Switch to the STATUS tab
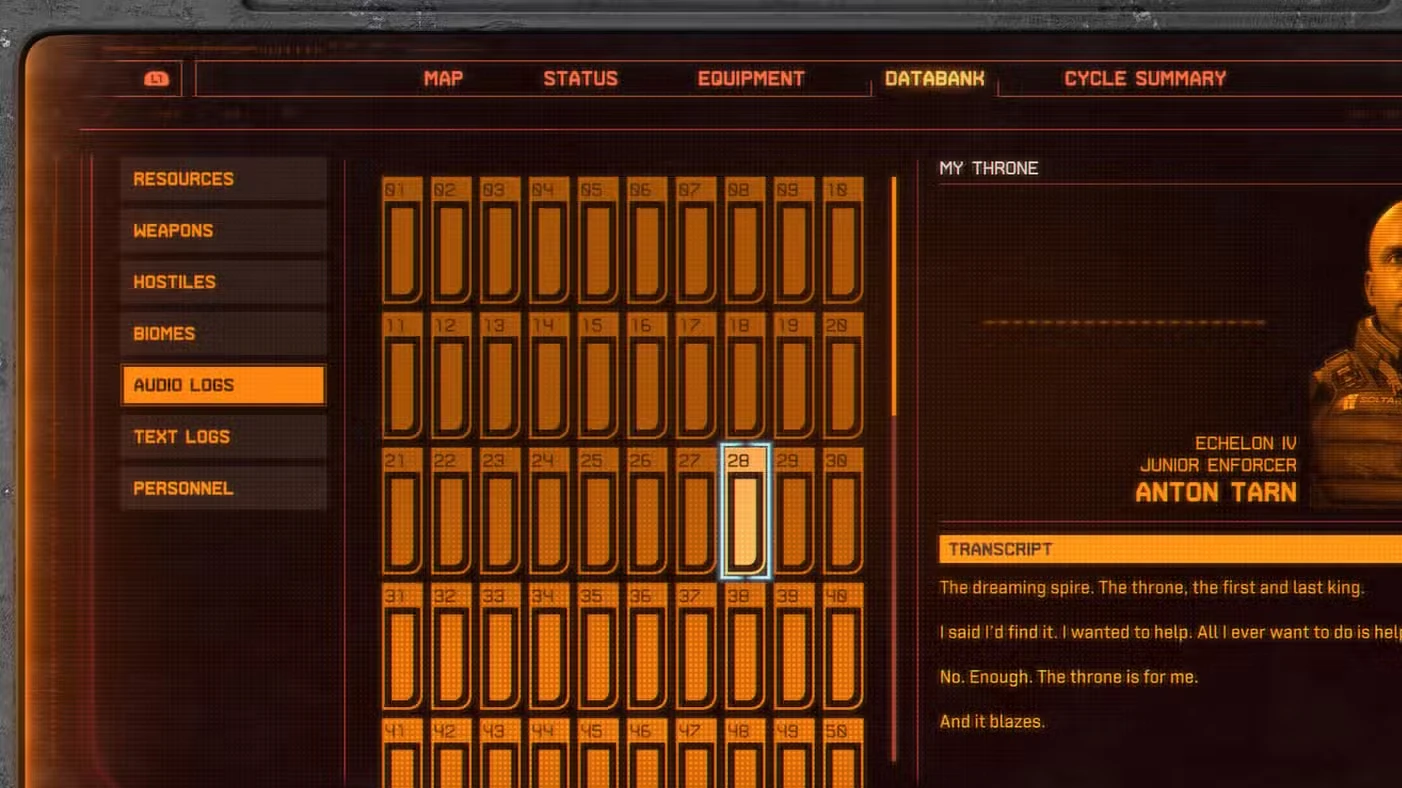 pyautogui.click(x=580, y=79)
